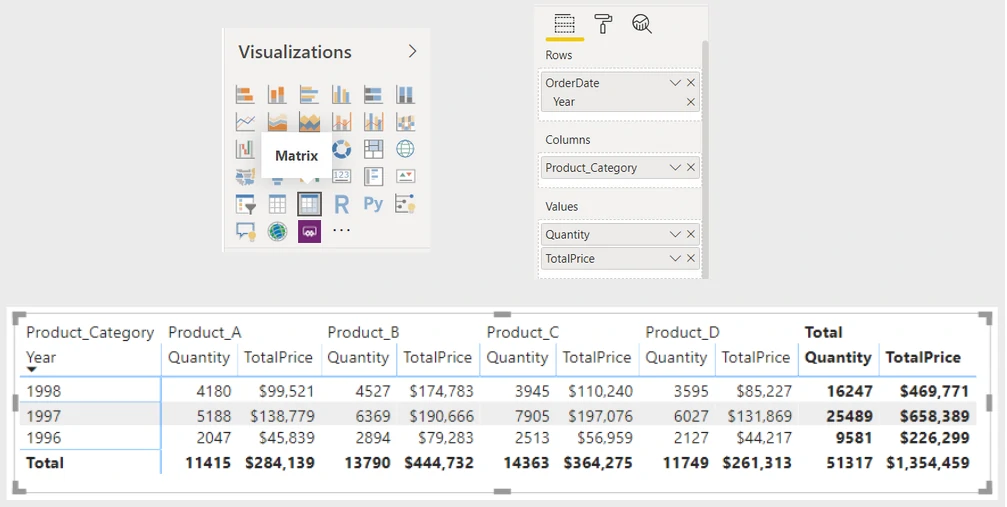Click TotalPrice header under Product_B
The image size is (1007, 507).
coord(437,357)
